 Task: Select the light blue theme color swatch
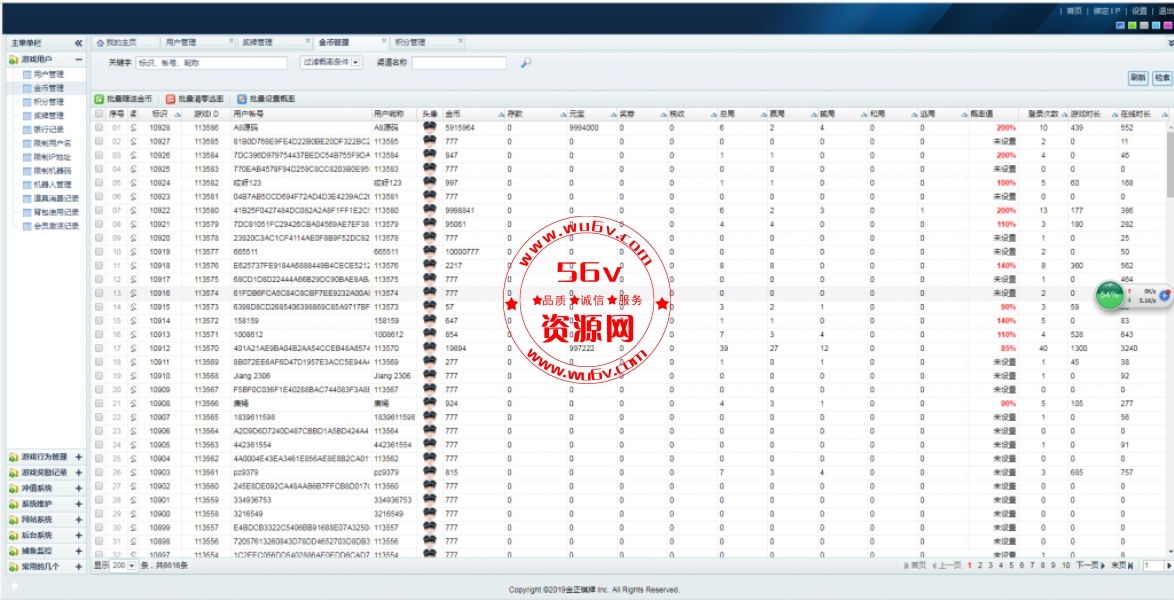pyautogui.click(x=1156, y=25)
